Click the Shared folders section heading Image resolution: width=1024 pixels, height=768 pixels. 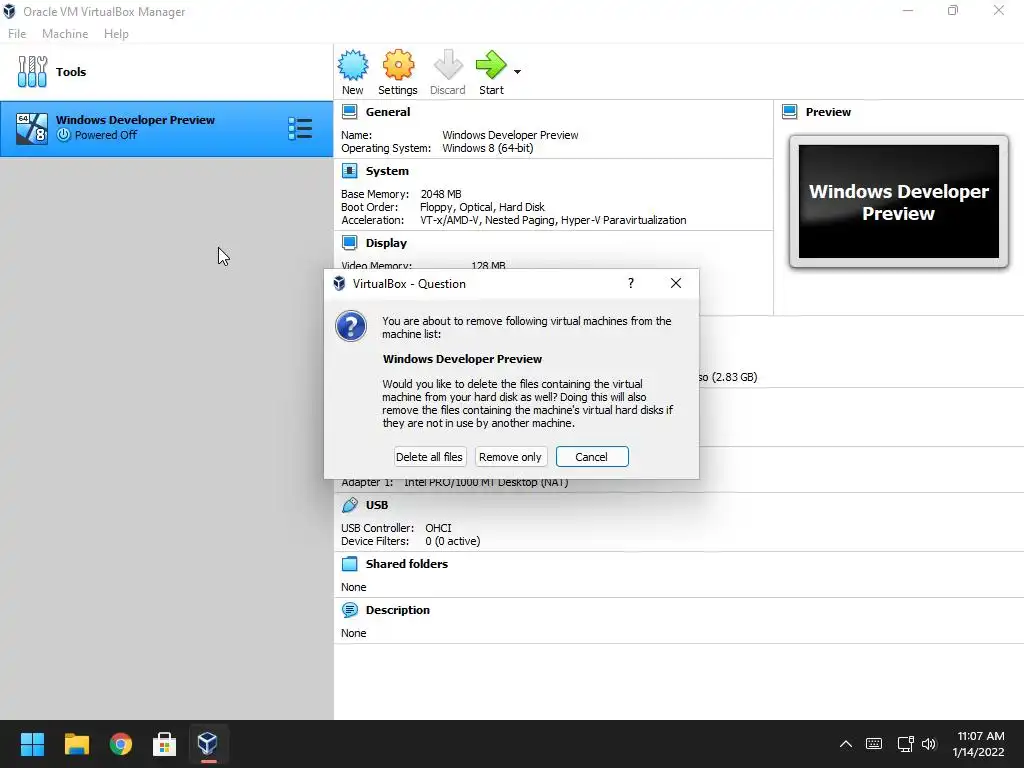[x=407, y=564]
